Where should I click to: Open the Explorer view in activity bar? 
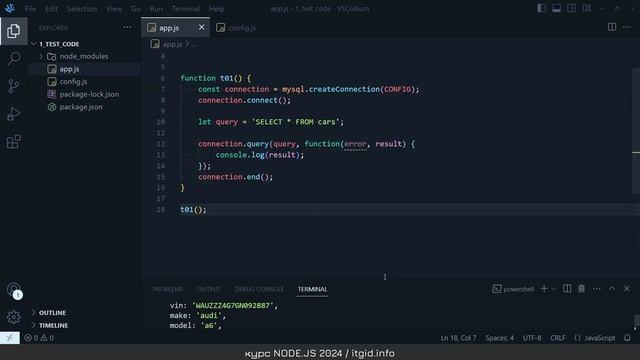point(13,31)
